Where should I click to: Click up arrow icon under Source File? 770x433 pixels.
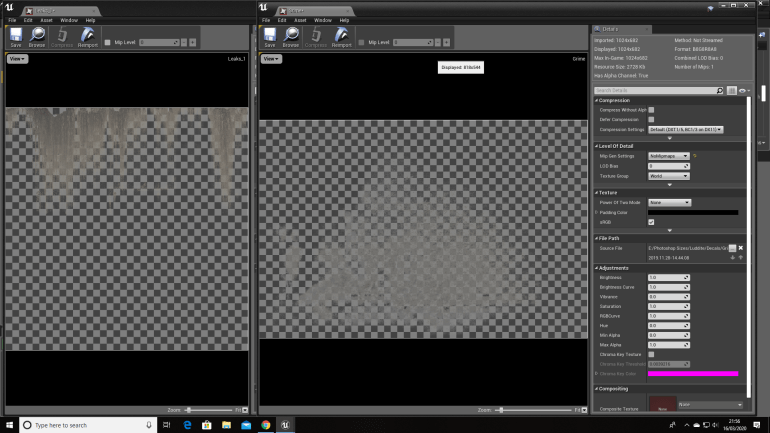pos(741,257)
